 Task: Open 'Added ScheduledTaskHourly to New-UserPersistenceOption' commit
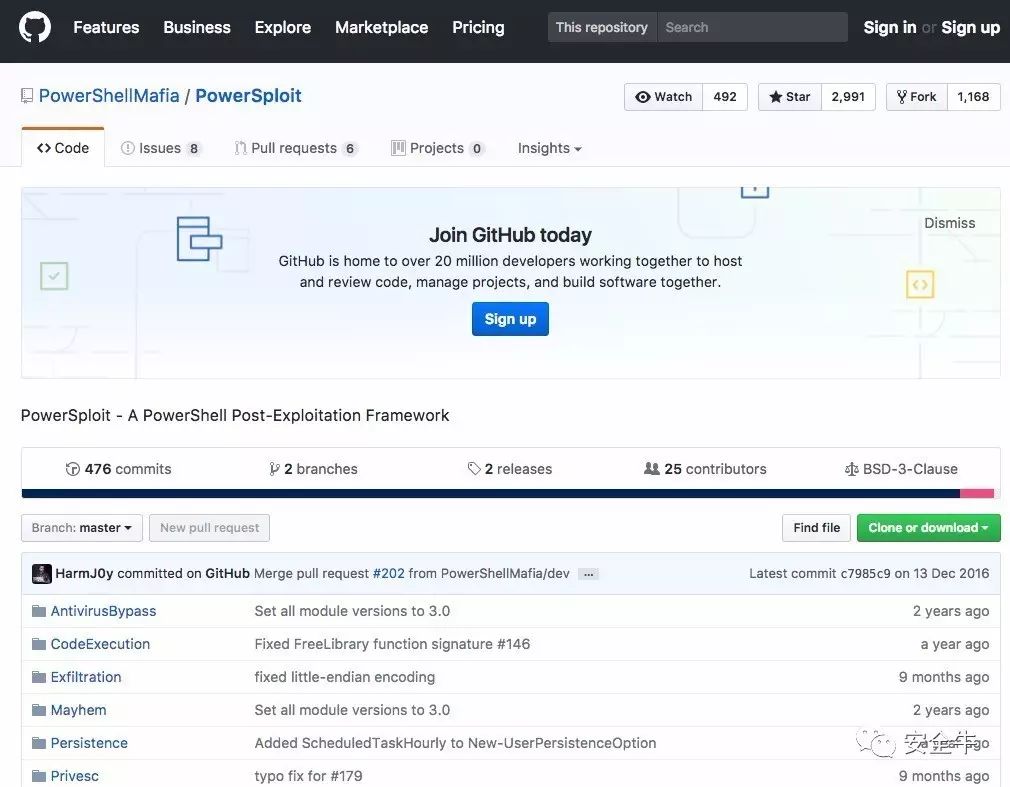point(455,743)
